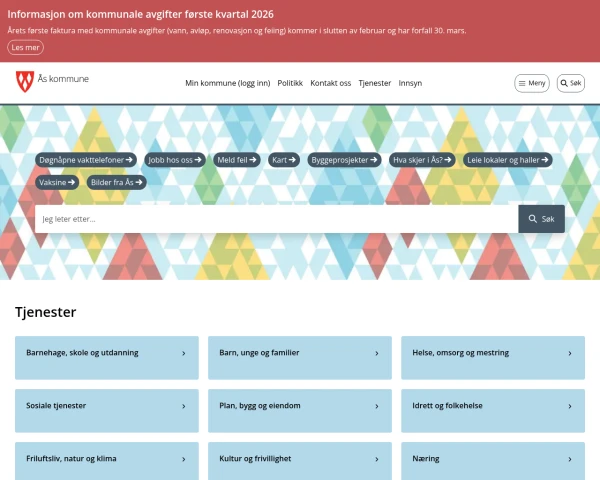This screenshot has width=600, height=480.
Task: Click the 'Jobb hos oss' shortcut pill
Action: (175, 159)
